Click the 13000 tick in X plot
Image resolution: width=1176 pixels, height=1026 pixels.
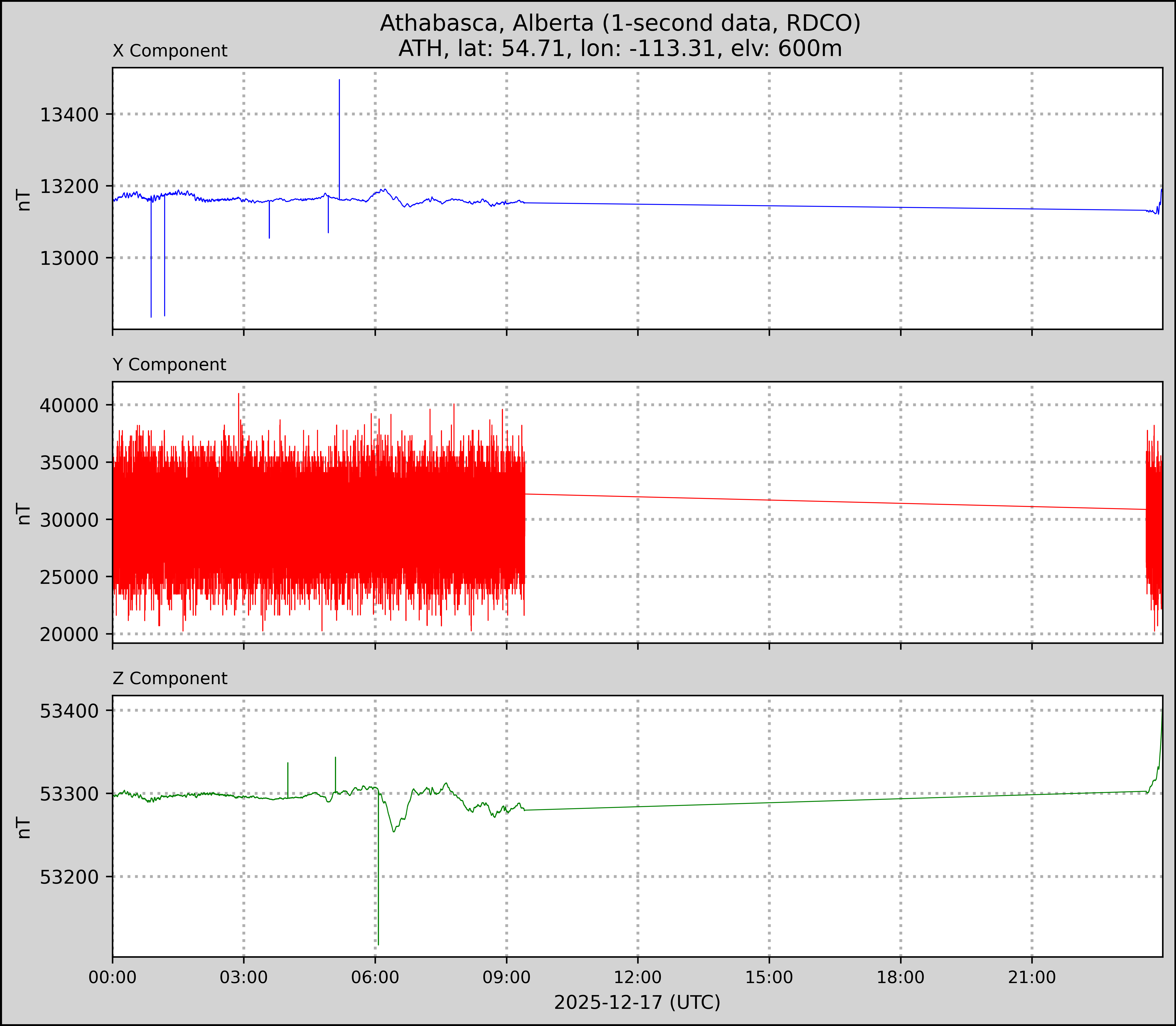[x=69, y=259]
